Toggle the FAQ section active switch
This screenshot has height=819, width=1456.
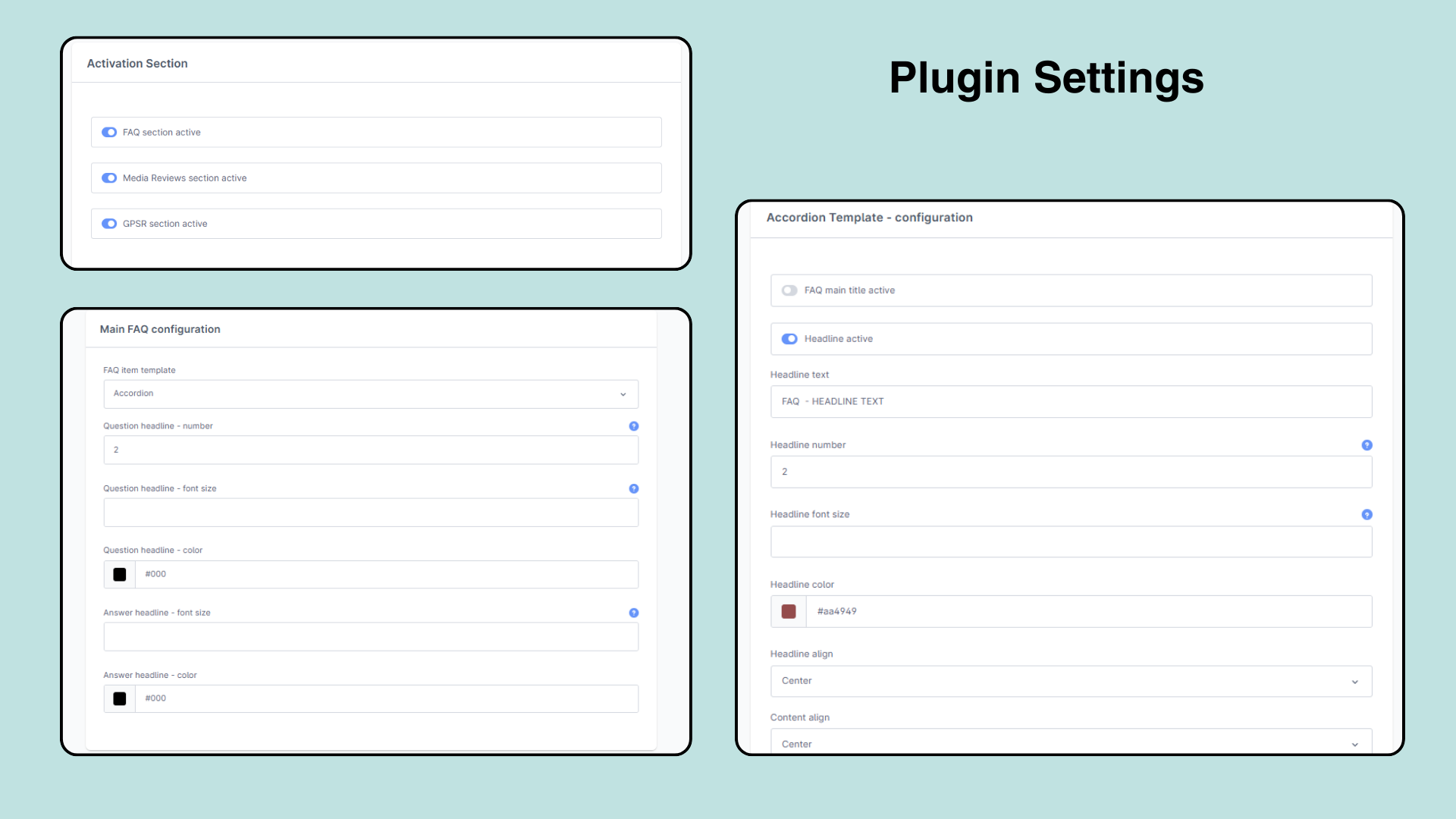click(x=109, y=132)
